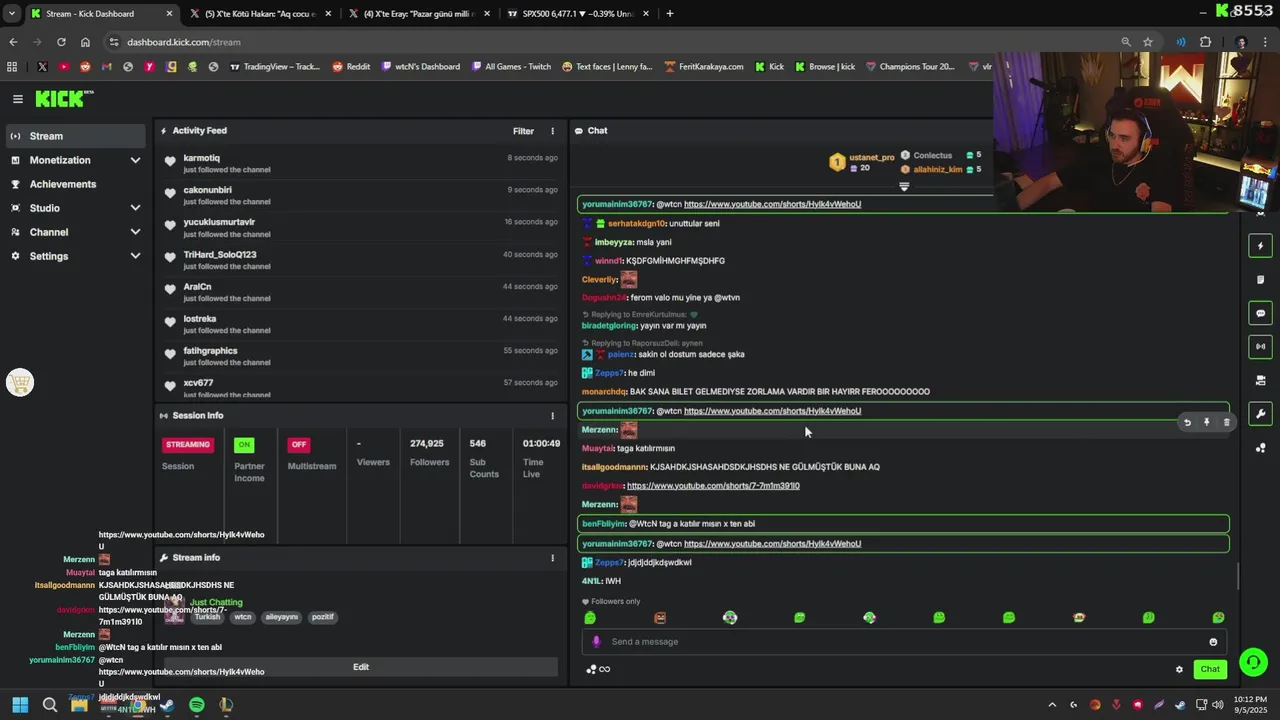Open YouTube shorts link by davidgrim
1280x720 pixels.
[x=713, y=486]
